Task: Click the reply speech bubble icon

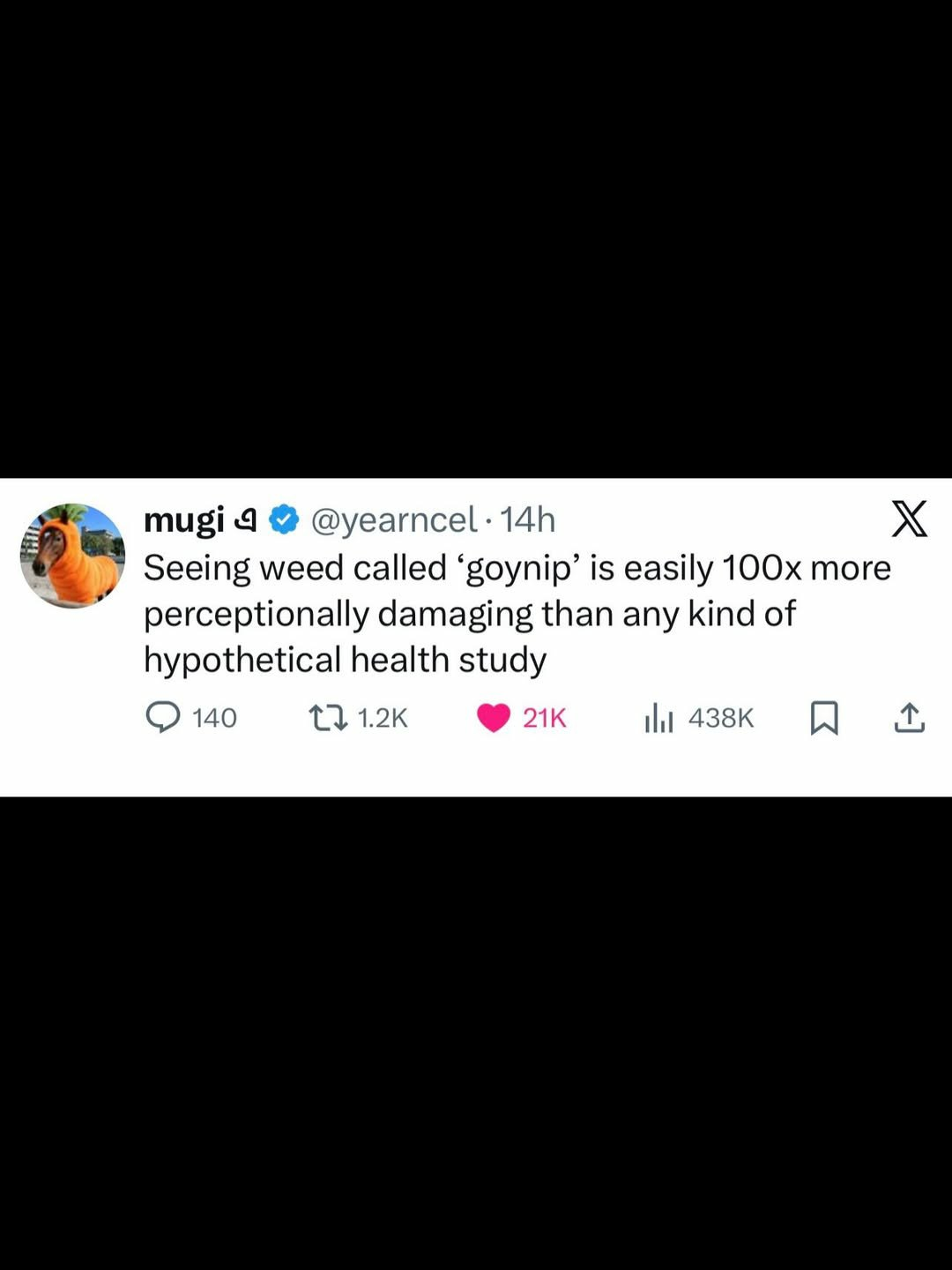Action: click(162, 717)
